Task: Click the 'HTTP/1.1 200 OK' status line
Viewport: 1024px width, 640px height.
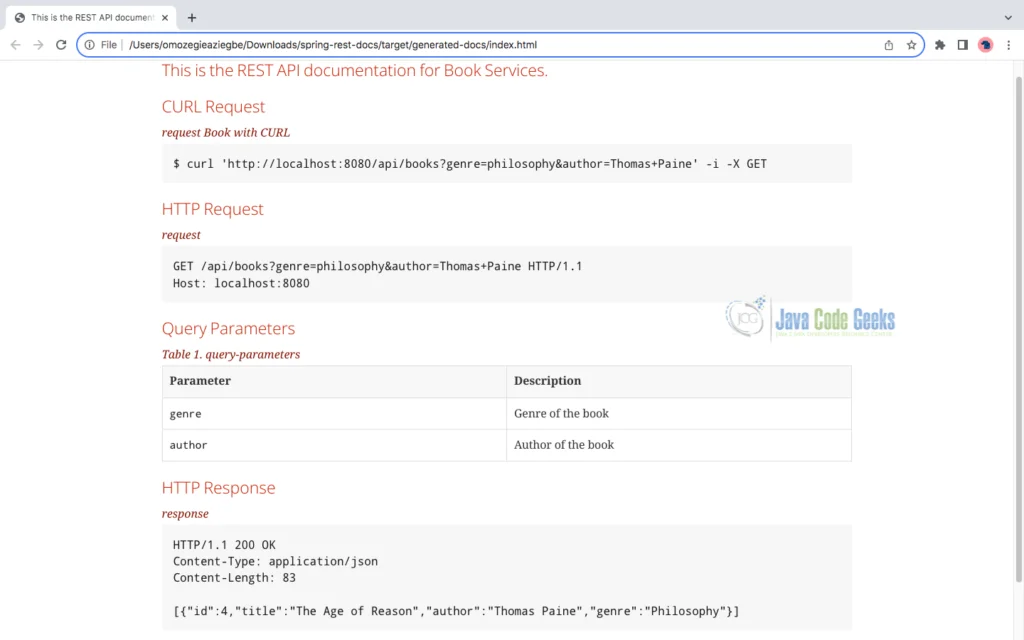Action: pyautogui.click(x=224, y=545)
